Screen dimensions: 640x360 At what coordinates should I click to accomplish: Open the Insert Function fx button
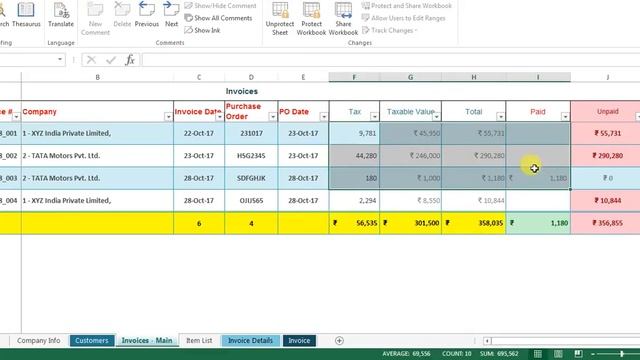pos(130,60)
